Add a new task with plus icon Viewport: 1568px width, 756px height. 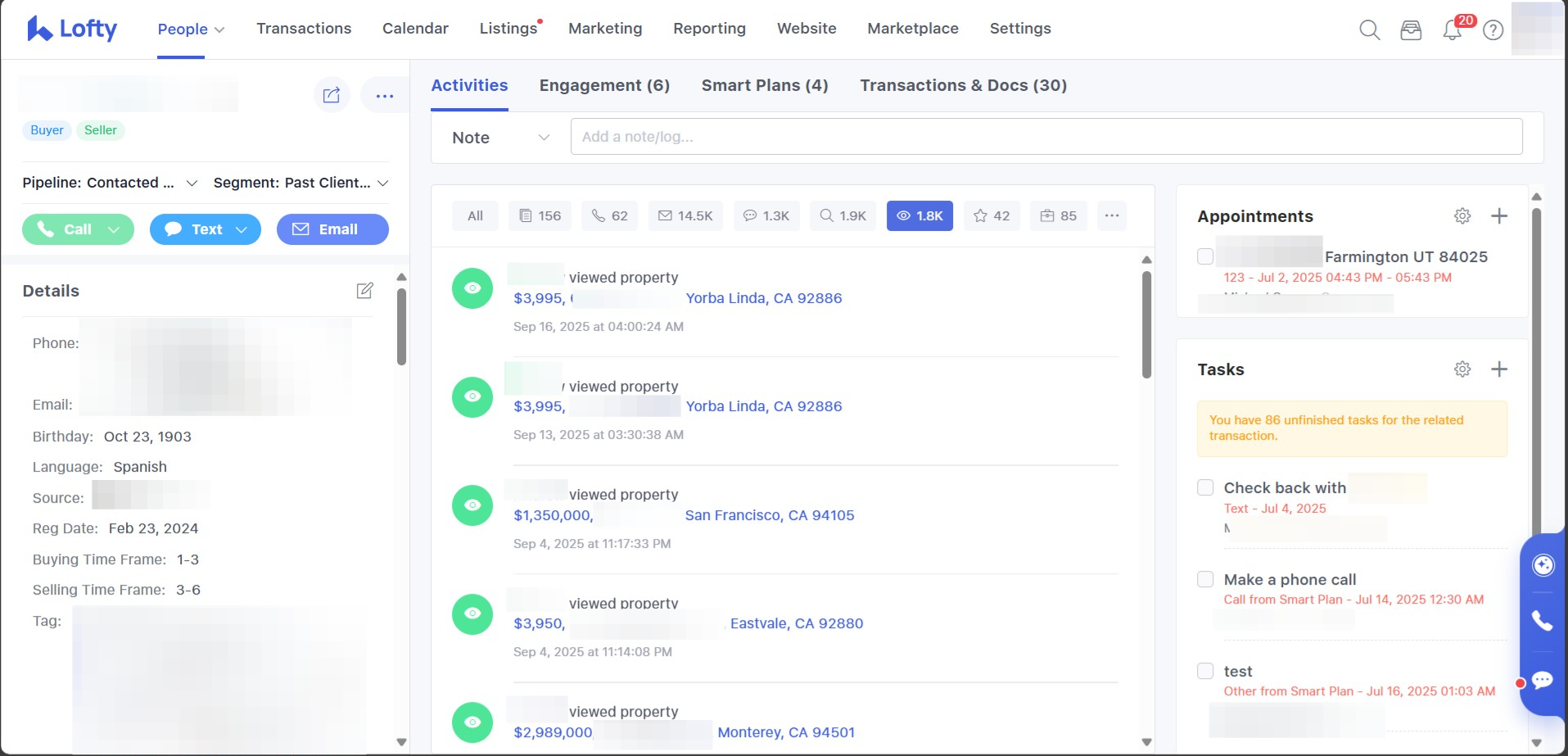[1498, 369]
